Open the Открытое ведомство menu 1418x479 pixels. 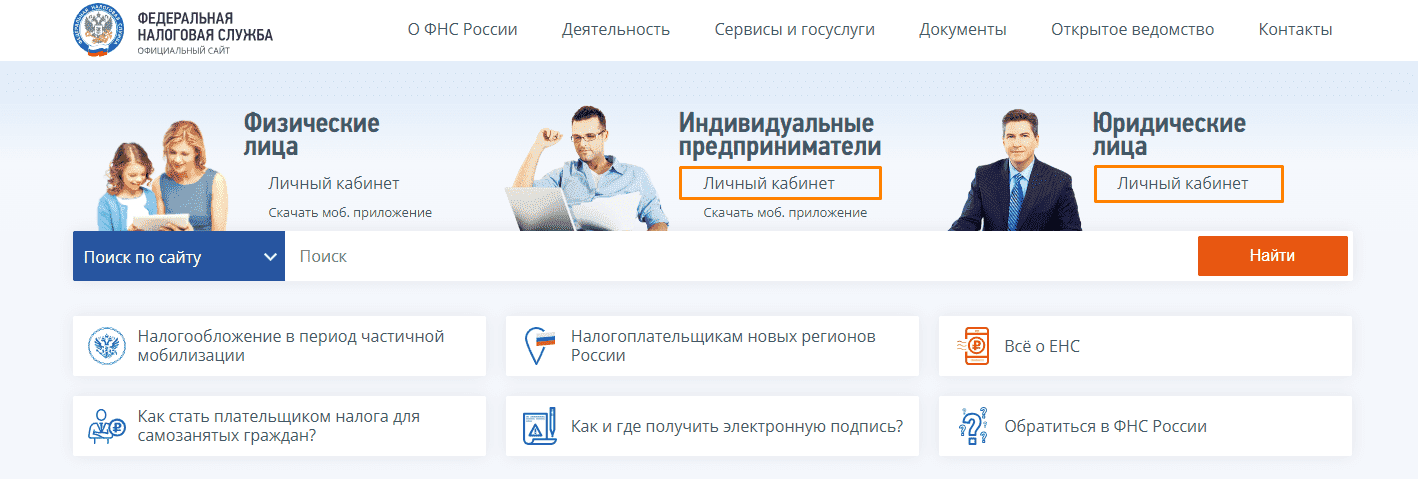point(1133,29)
